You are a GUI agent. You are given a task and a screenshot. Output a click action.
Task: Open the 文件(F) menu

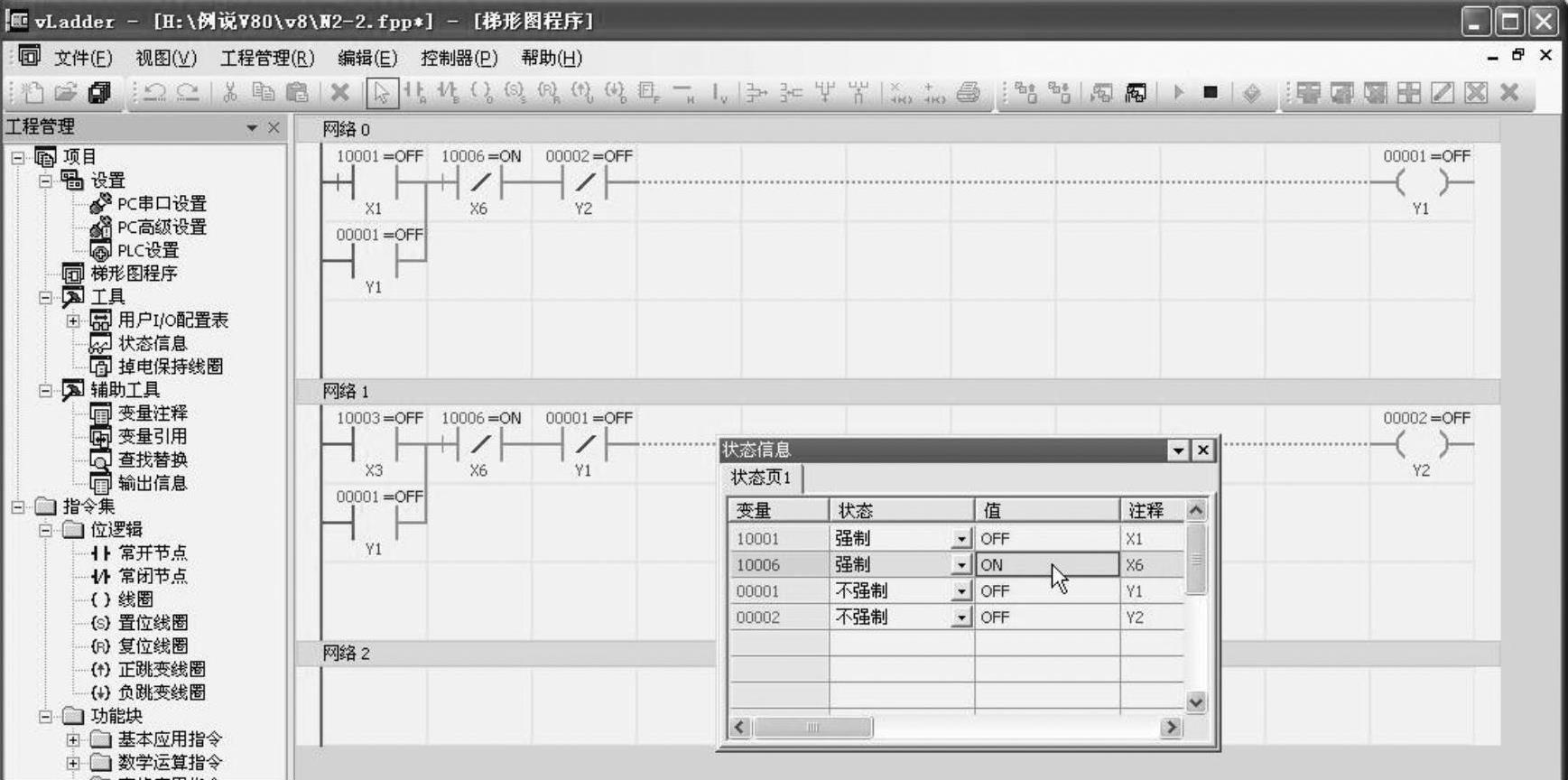tap(83, 58)
